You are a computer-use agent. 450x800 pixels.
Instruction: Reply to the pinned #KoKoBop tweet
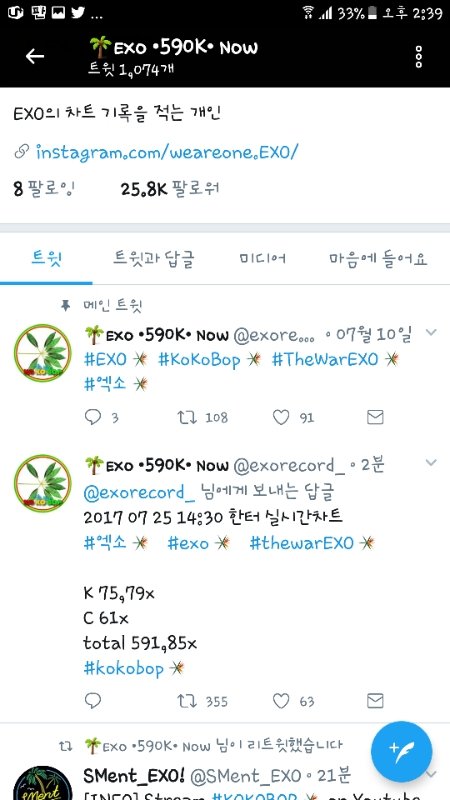[x=93, y=417]
